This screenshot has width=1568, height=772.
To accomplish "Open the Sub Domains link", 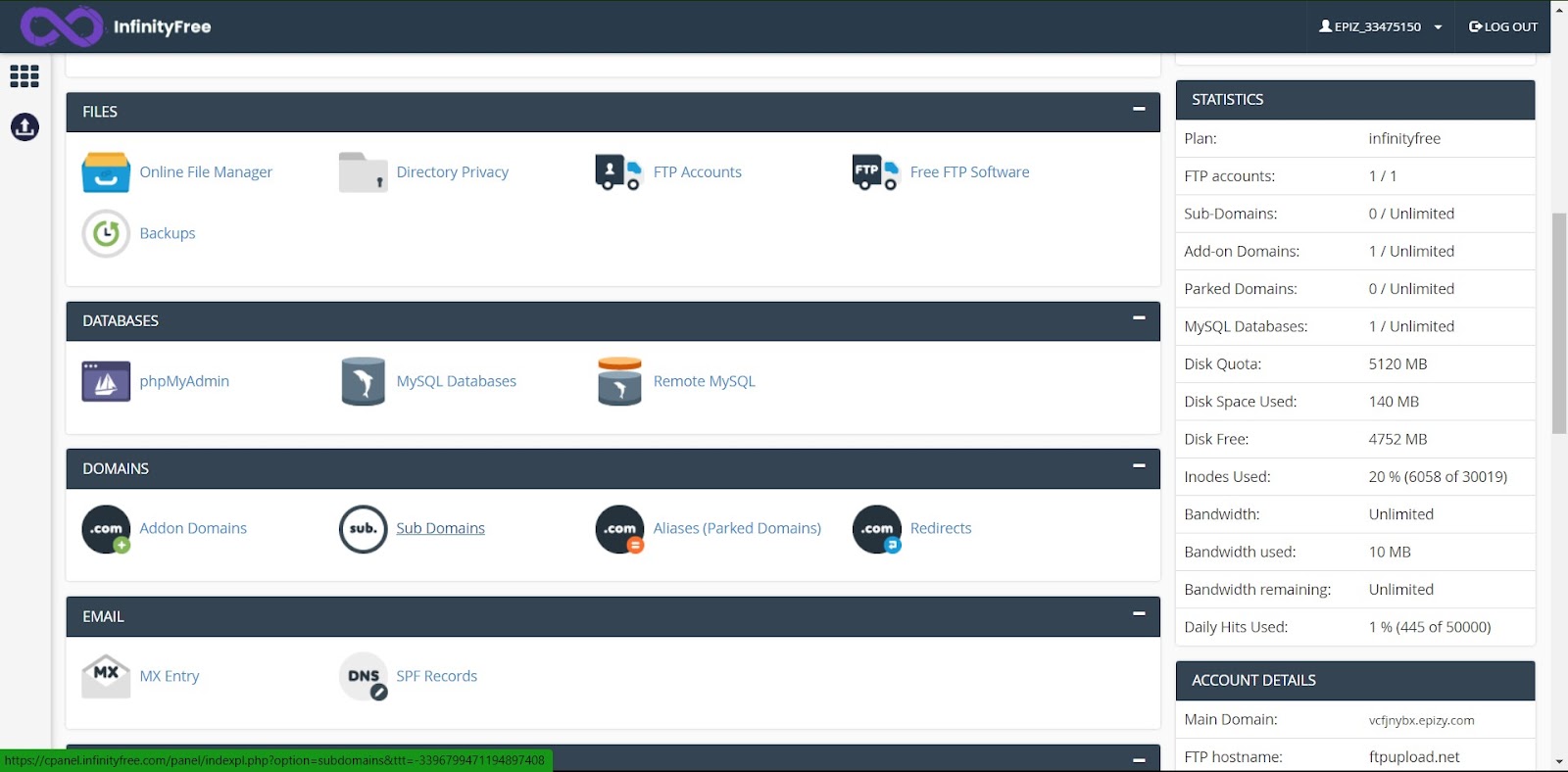I will (x=440, y=529).
